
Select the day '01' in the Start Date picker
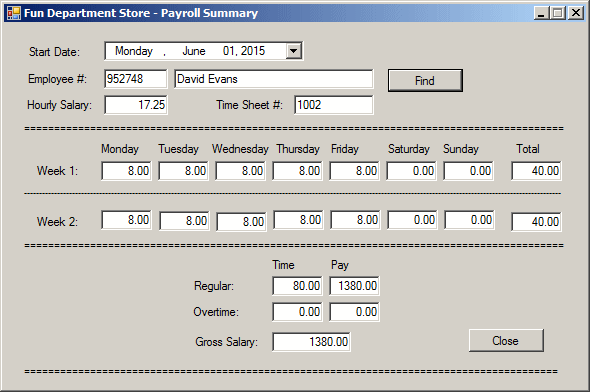pos(229,51)
